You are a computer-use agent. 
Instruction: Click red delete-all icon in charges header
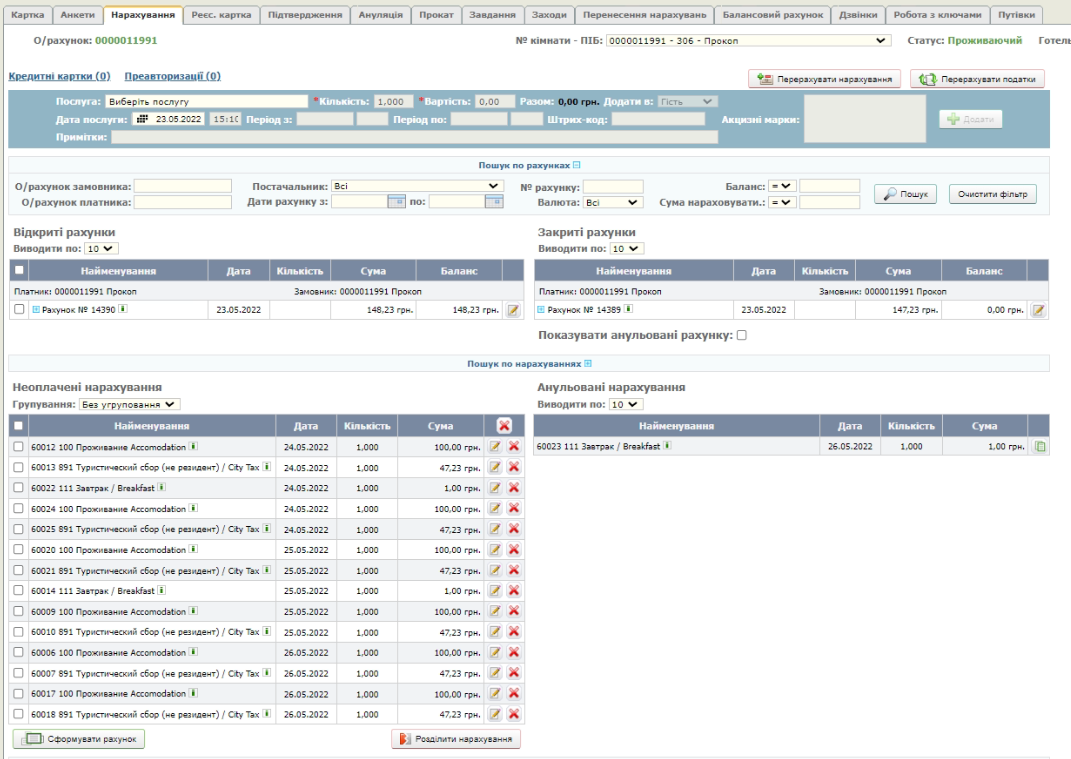click(x=504, y=426)
